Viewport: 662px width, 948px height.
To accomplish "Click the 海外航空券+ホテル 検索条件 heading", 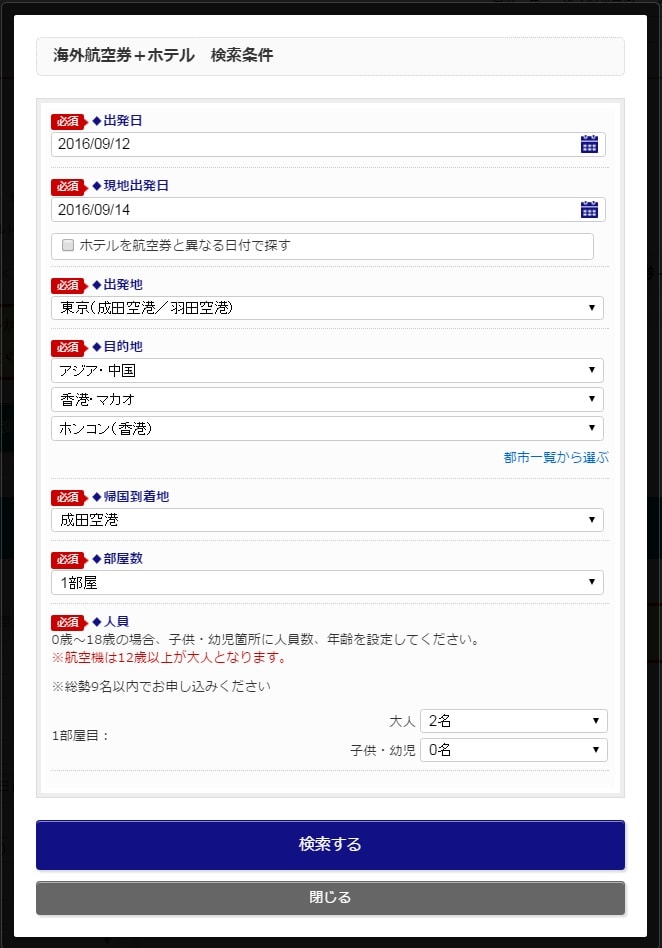I will click(x=163, y=55).
